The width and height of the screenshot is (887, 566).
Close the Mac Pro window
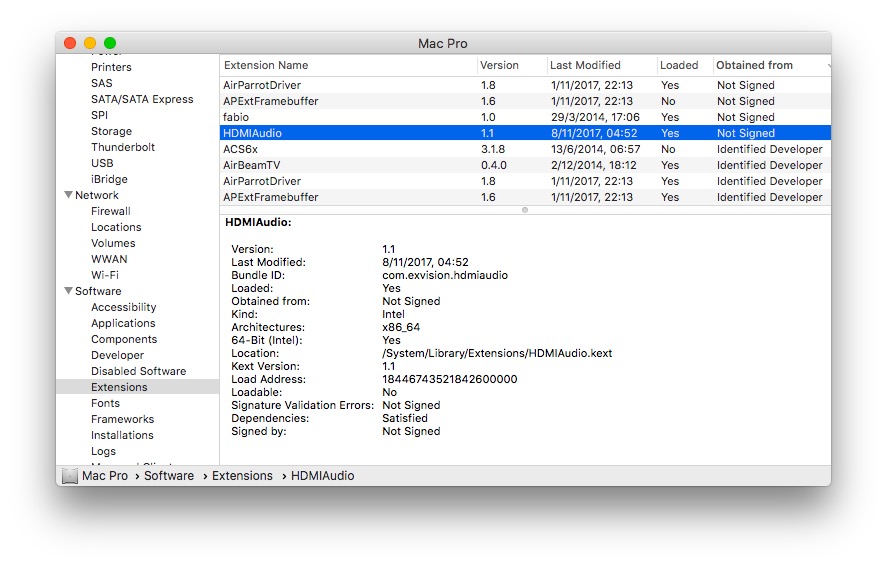(x=70, y=43)
